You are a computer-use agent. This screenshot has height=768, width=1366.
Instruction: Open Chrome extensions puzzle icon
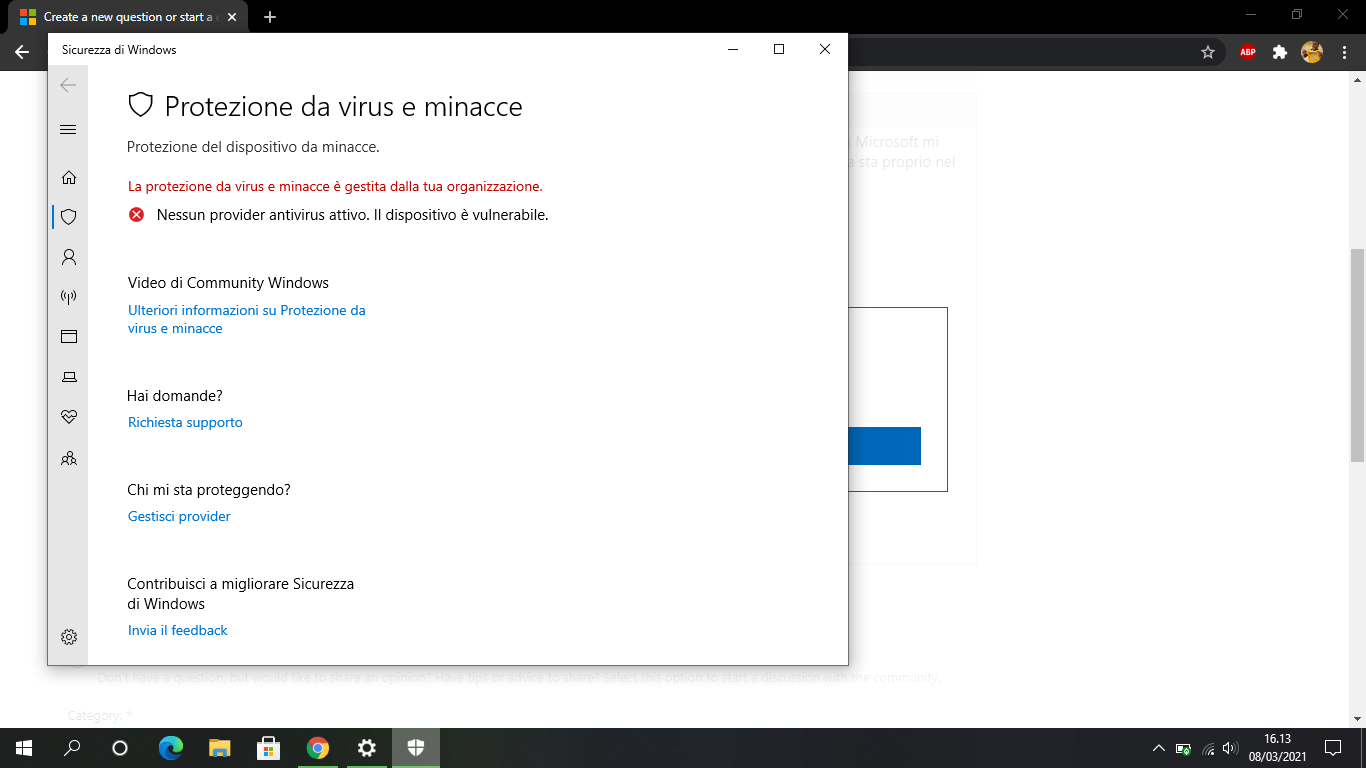point(1279,52)
